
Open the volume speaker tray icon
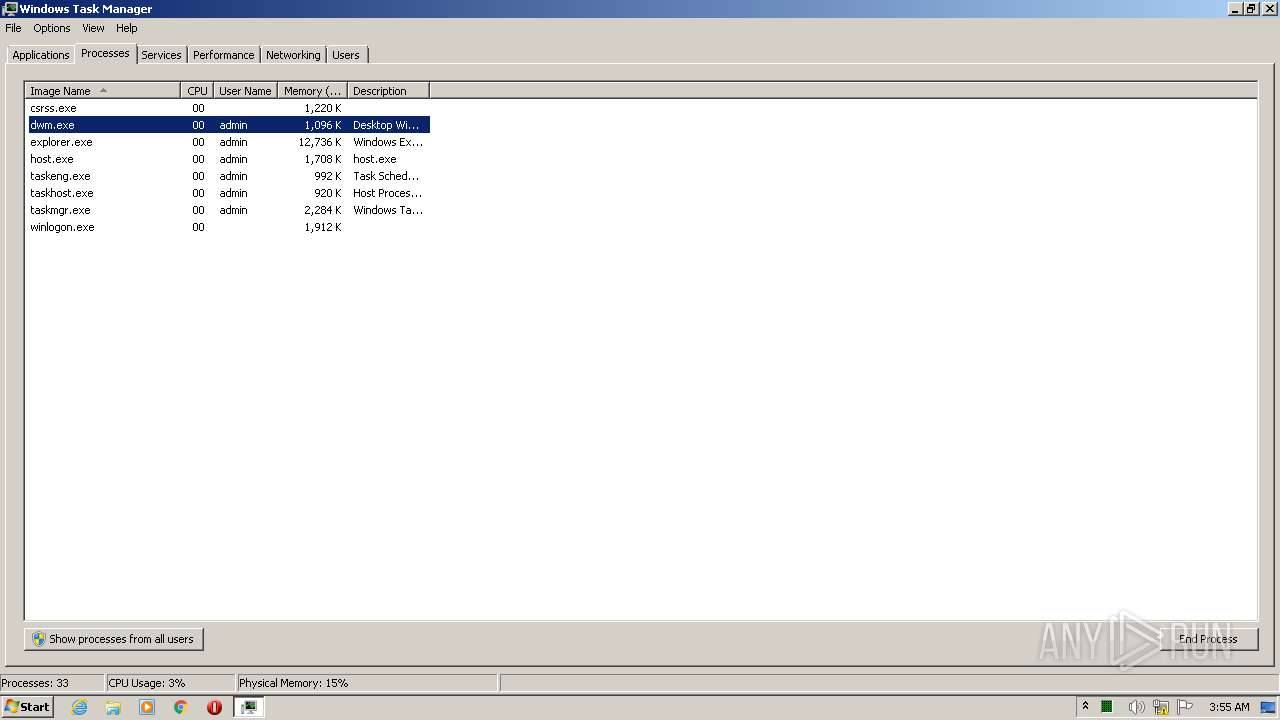pyautogui.click(x=1136, y=707)
